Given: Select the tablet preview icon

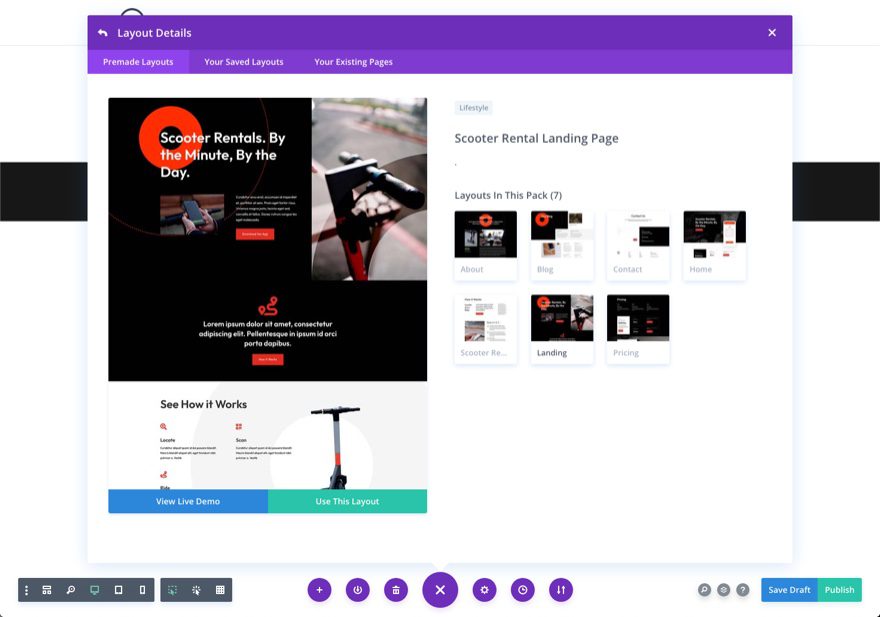Looking at the screenshot, I should [x=118, y=590].
